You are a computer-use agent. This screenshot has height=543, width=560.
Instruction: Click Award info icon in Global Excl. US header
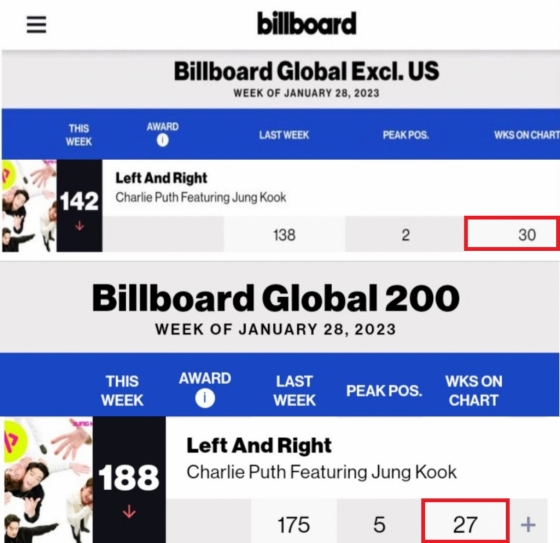point(162,140)
